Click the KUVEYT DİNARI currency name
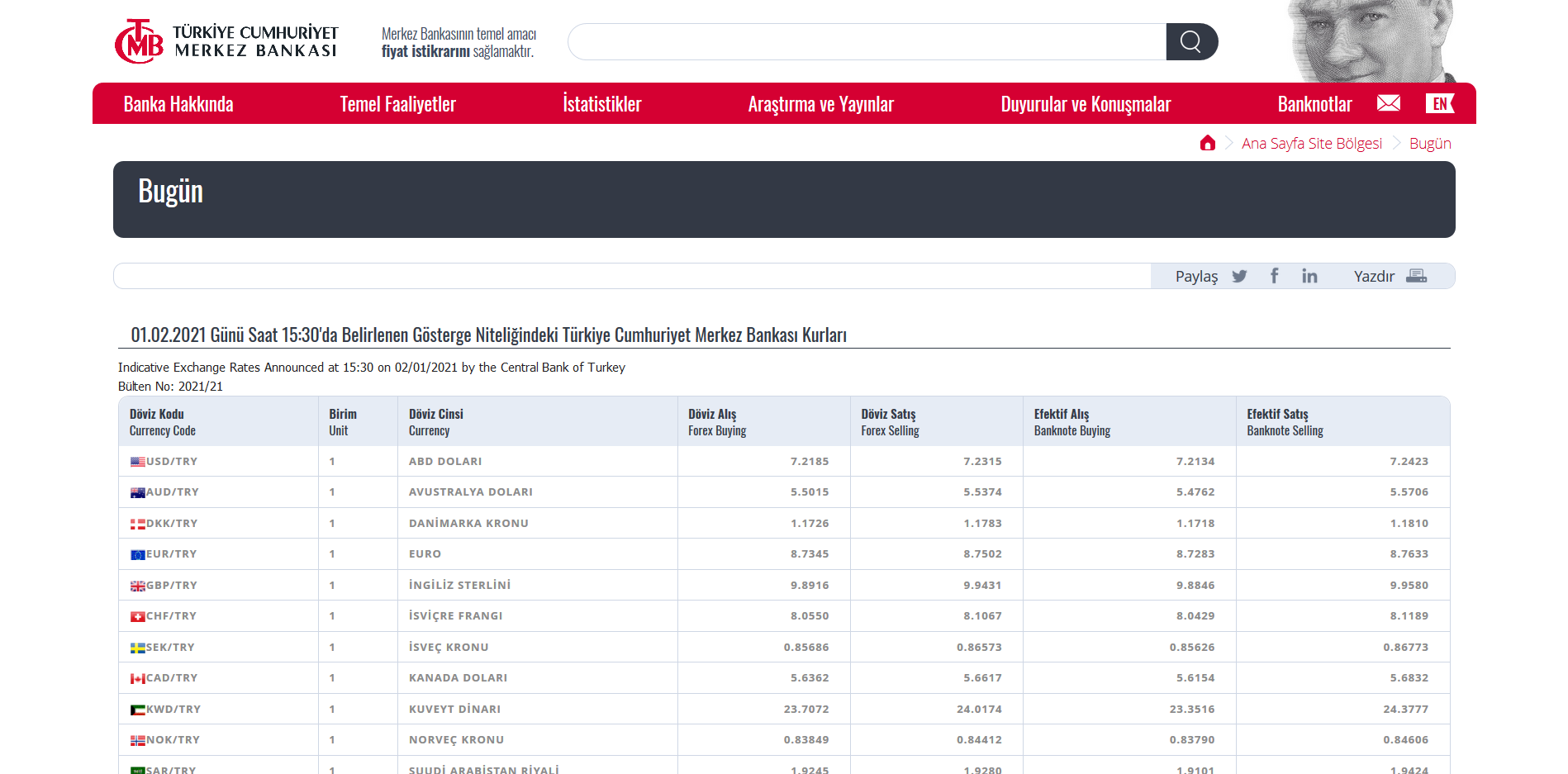 454,710
